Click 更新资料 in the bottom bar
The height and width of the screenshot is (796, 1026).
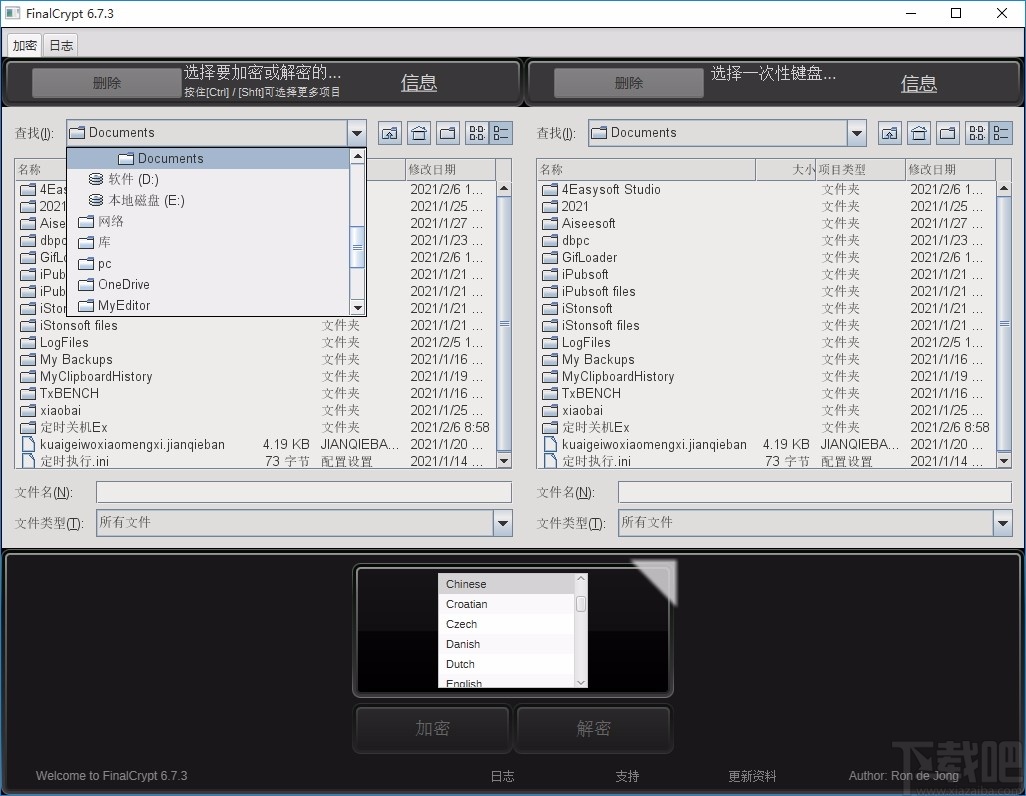pos(752,775)
